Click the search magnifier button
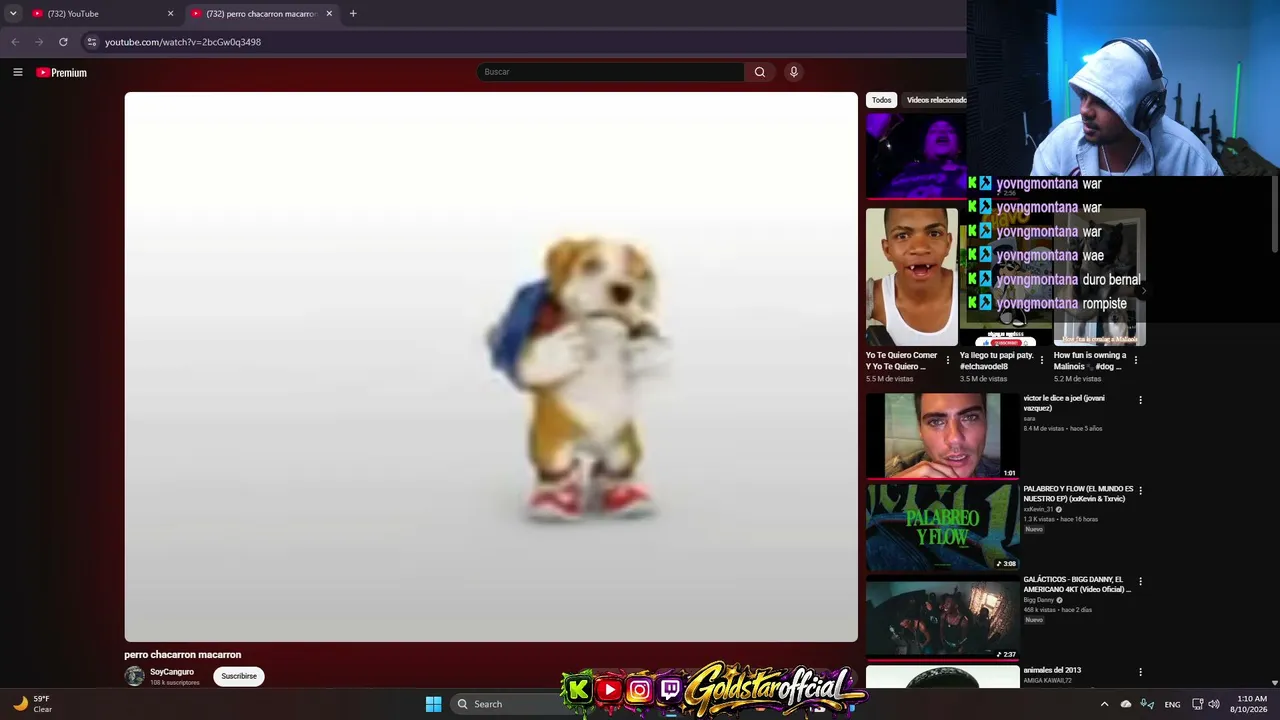Viewport: 1280px width, 720px height. pos(760,72)
